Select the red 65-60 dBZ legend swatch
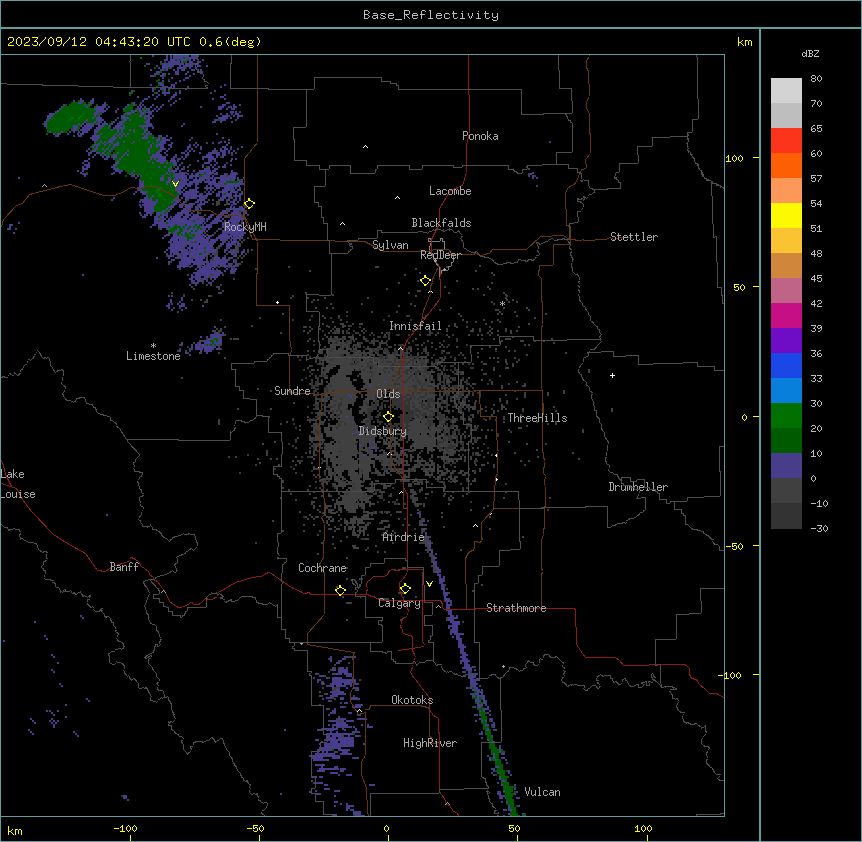 (786, 141)
